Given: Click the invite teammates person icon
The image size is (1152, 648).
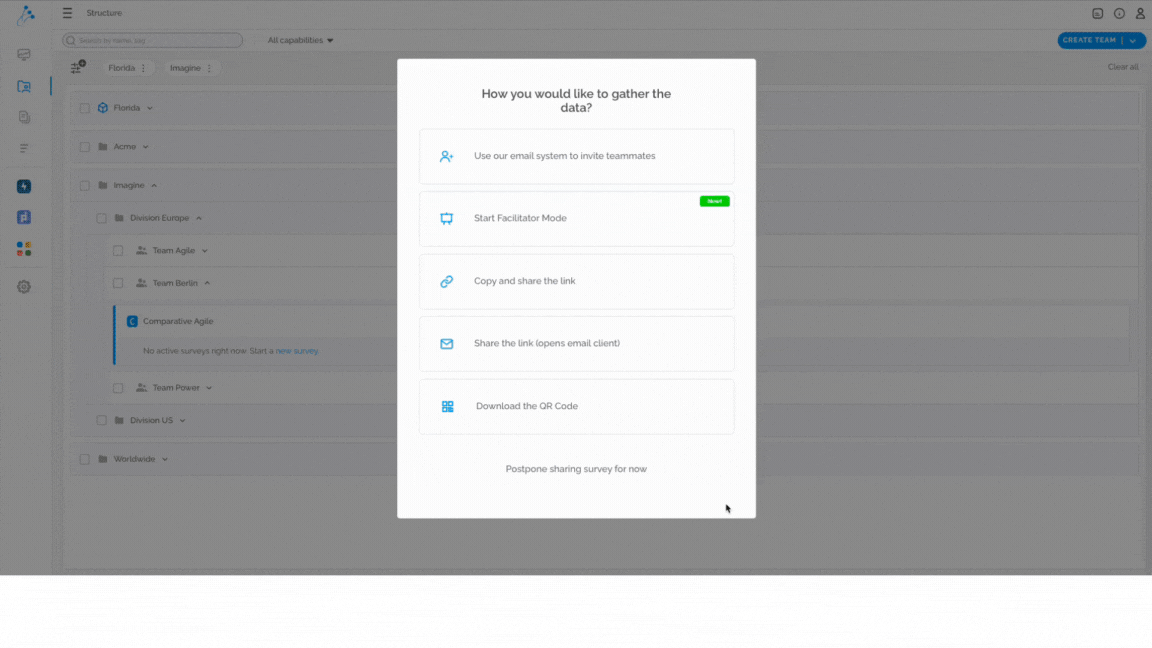Looking at the screenshot, I should pos(447,156).
